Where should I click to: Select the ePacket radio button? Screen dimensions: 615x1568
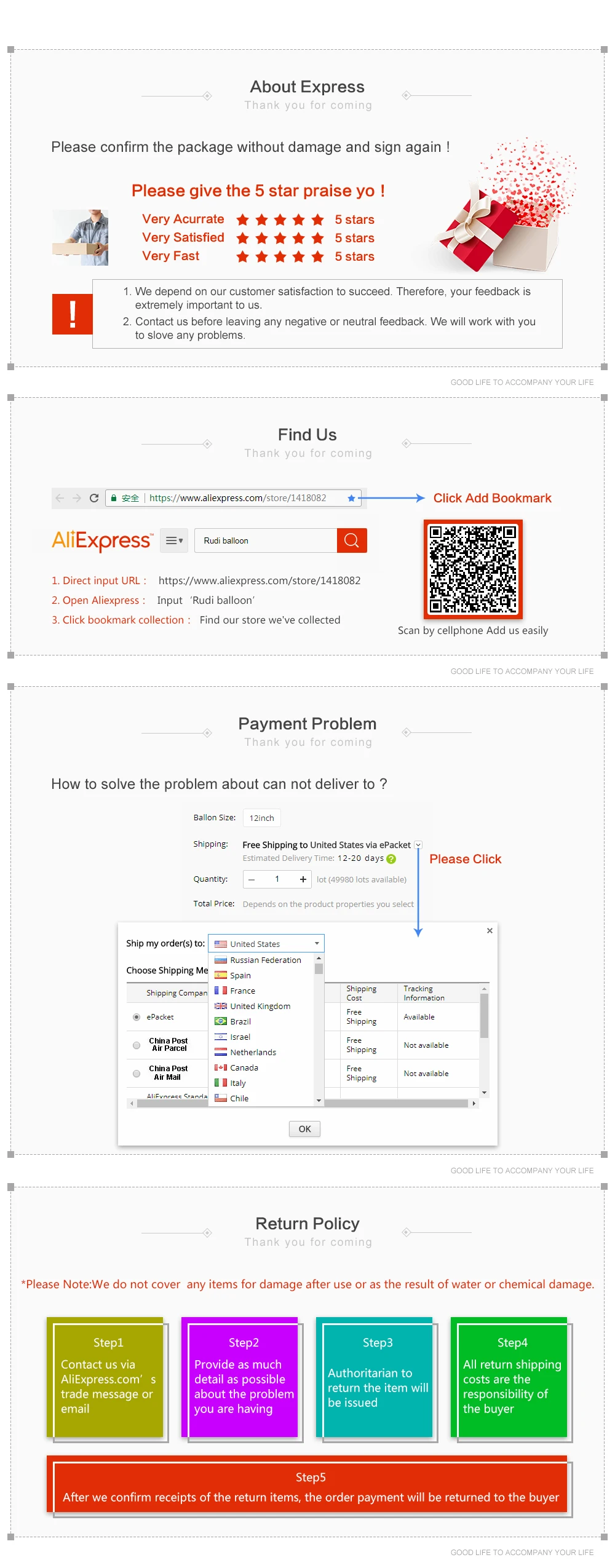(137, 1017)
